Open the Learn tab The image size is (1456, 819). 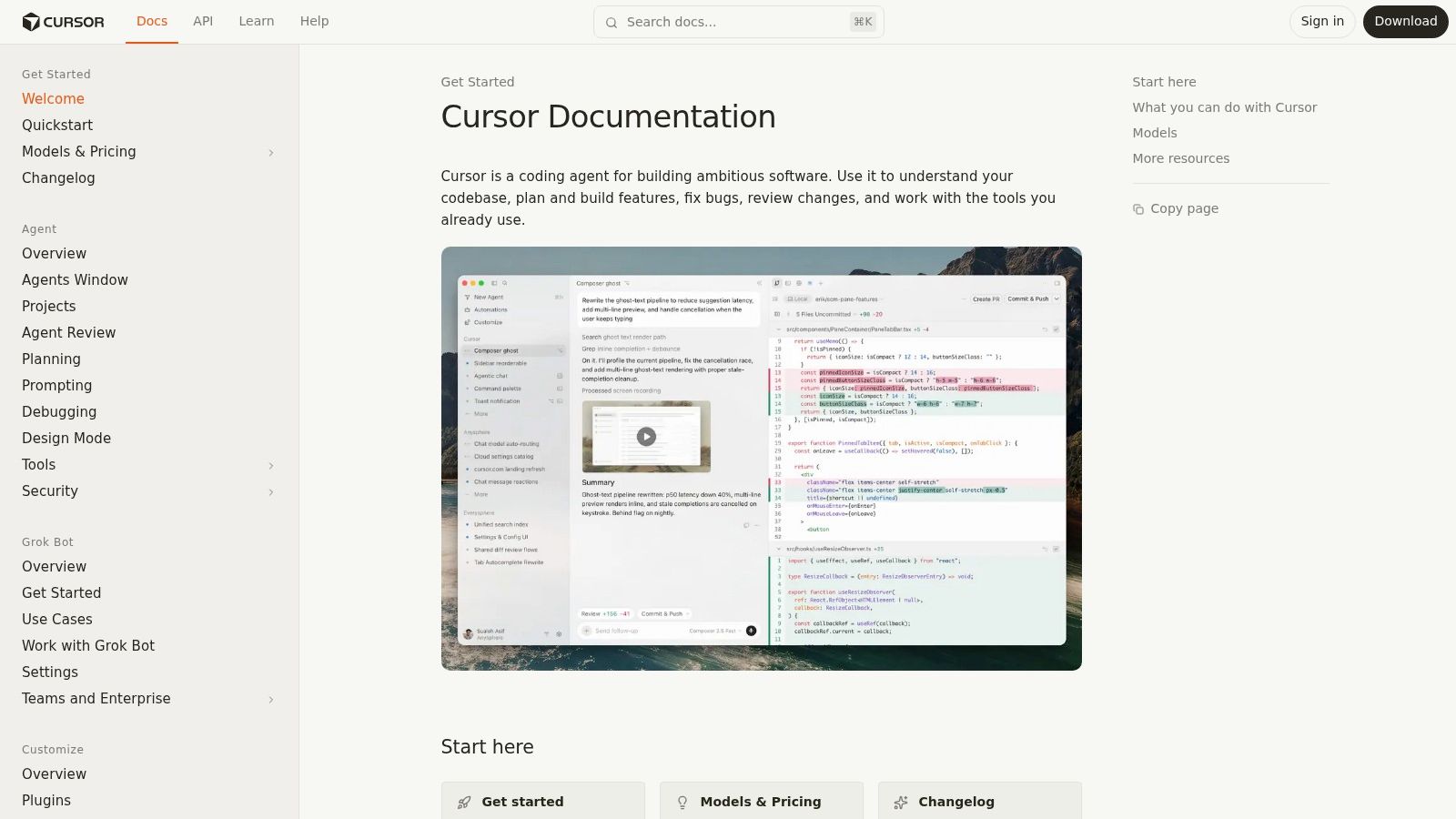[257, 21]
